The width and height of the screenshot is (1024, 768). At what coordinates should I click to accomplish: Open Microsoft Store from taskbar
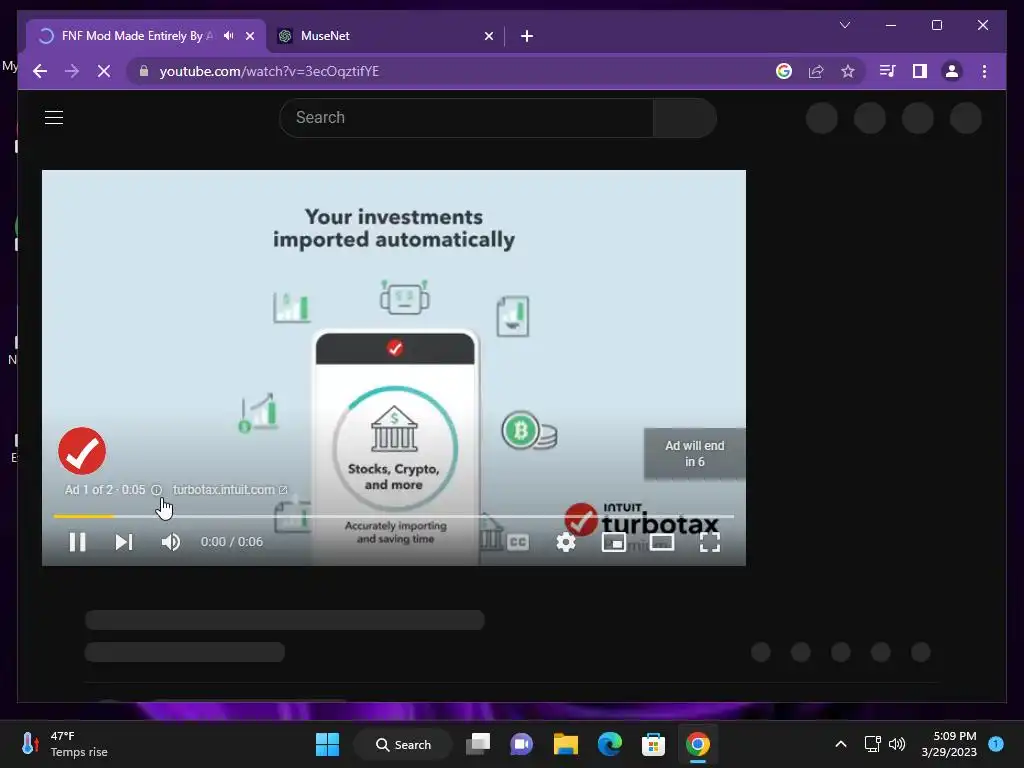[x=654, y=744]
